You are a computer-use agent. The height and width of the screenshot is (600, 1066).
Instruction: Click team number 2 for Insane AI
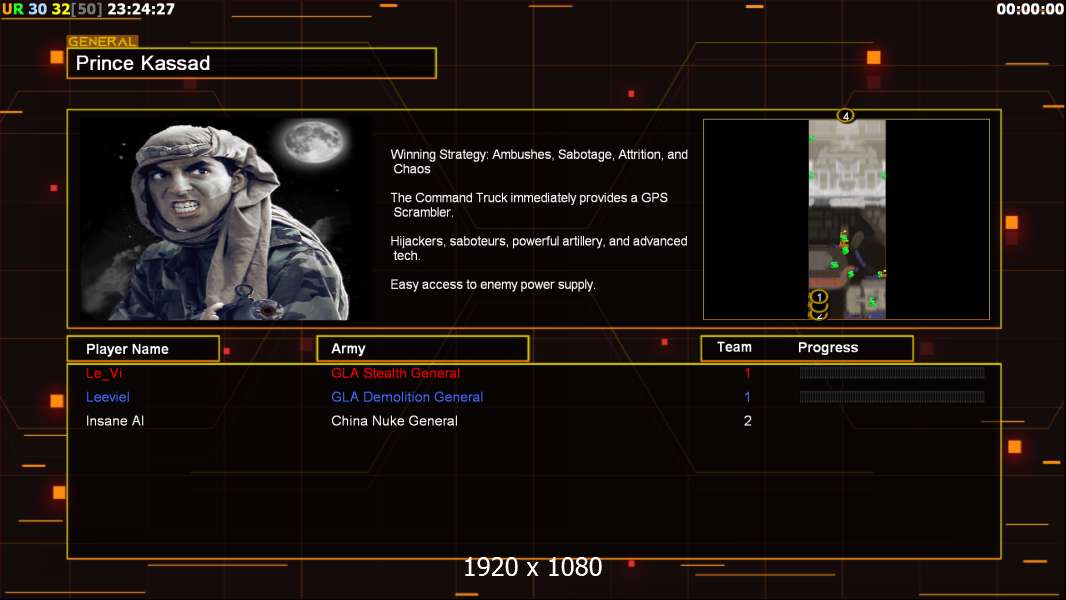747,421
